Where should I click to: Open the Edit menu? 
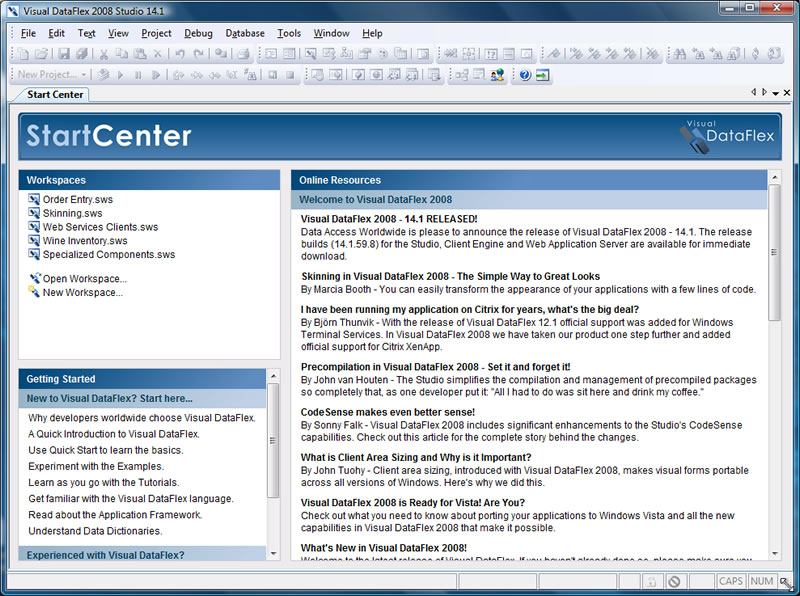click(56, 33)
